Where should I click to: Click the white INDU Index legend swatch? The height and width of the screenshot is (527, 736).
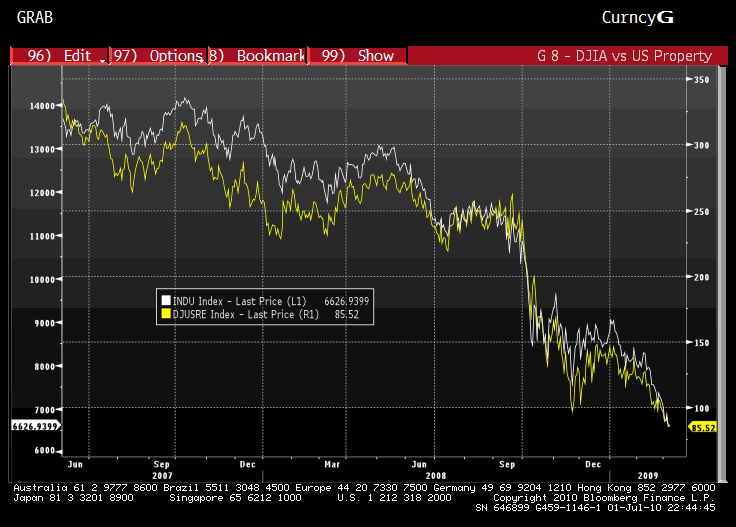click(166, 300)
